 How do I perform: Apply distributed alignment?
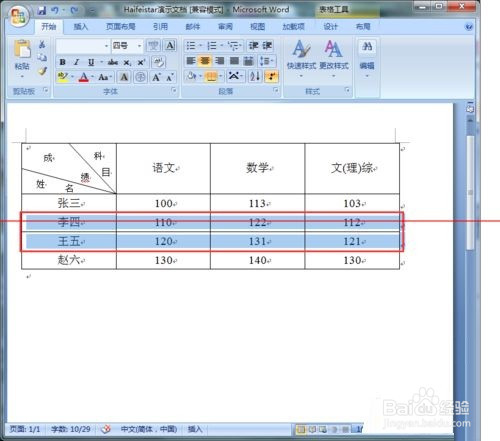(248, 61)
